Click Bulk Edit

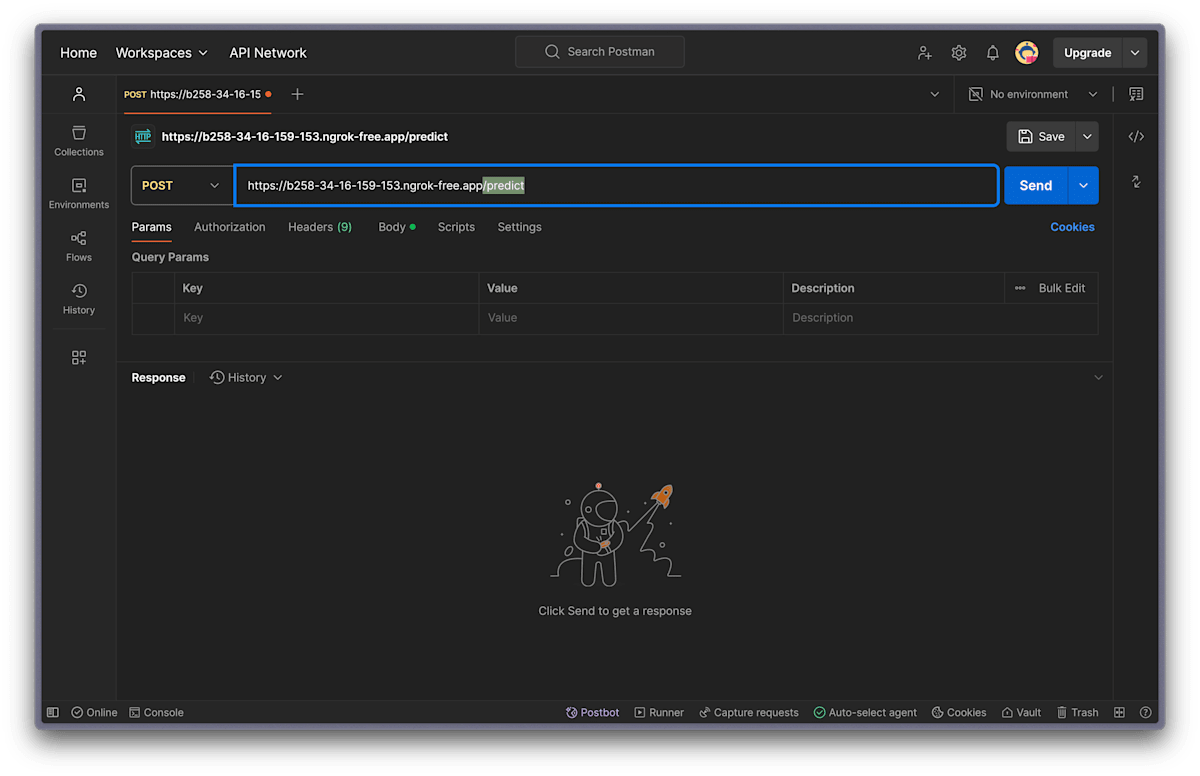[1062, 288]
